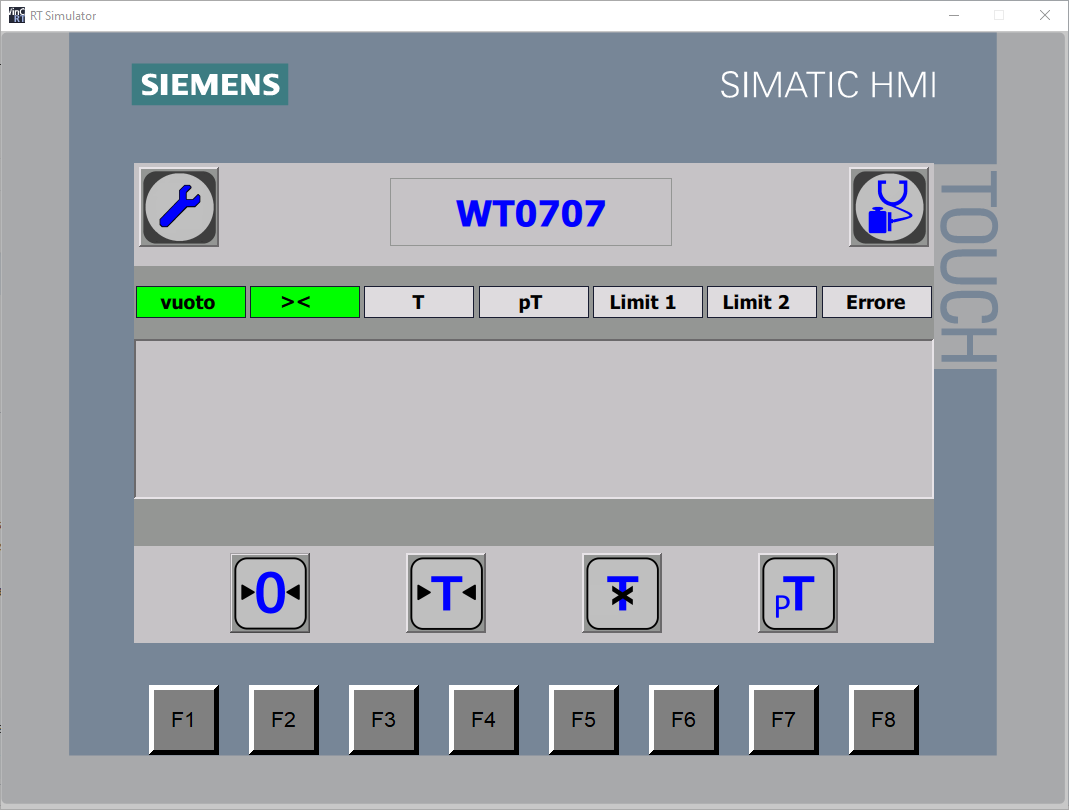
Task: Select the green vuoto status indicator
Action: pyautogui.click(x=191, y=302)
